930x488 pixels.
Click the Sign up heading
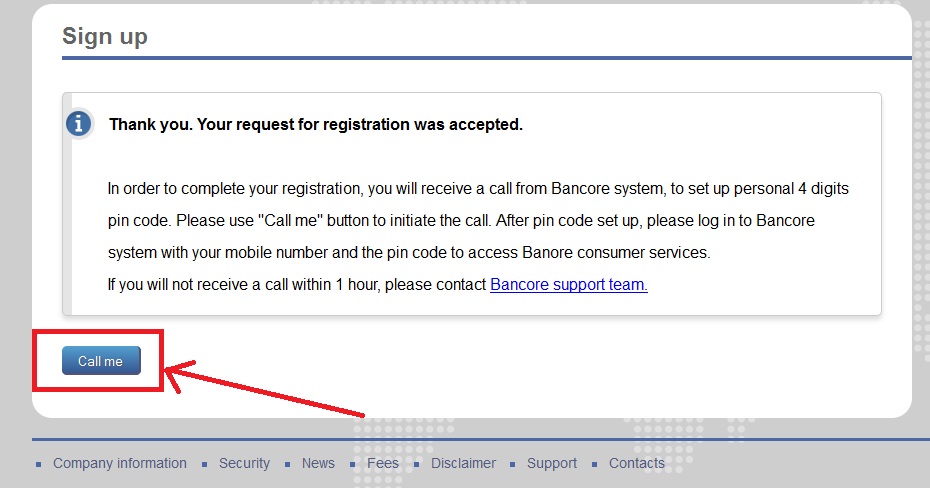coord(105,37)
